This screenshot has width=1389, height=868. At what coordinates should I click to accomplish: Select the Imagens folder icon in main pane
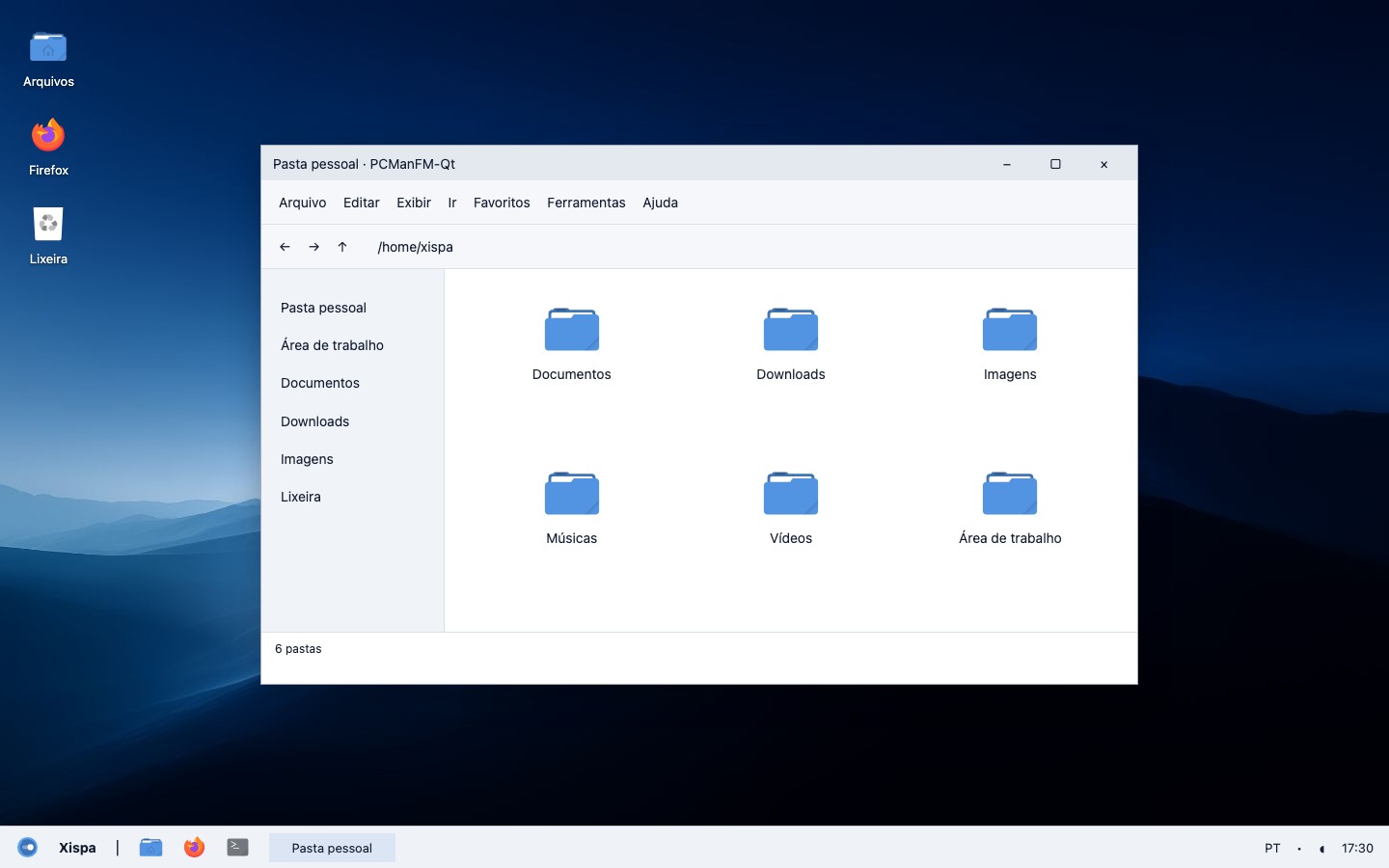tap(1010, 329)
